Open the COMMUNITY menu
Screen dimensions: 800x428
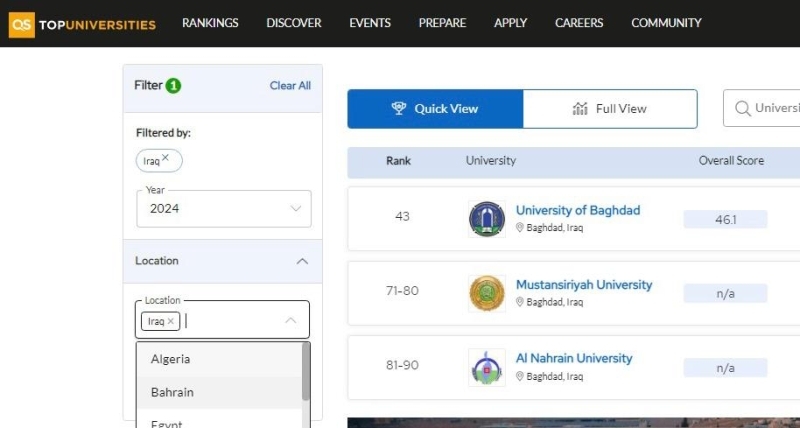(x=666, y=23)
